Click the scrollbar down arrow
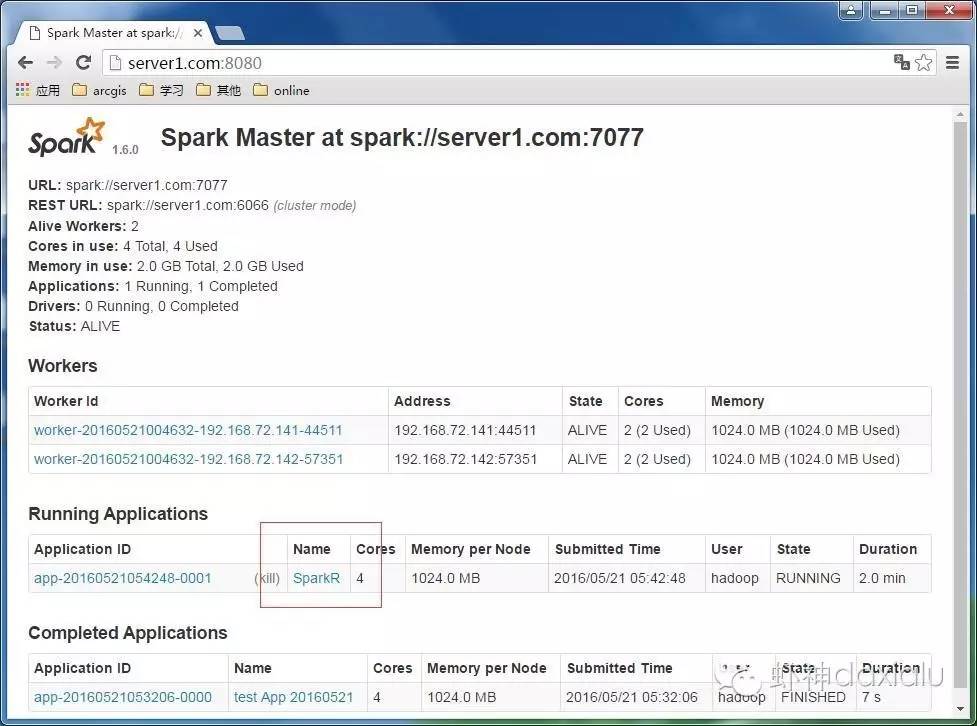The height and width of the screenshot is (726, 977). pyautogui.click(x=960, y=709)
